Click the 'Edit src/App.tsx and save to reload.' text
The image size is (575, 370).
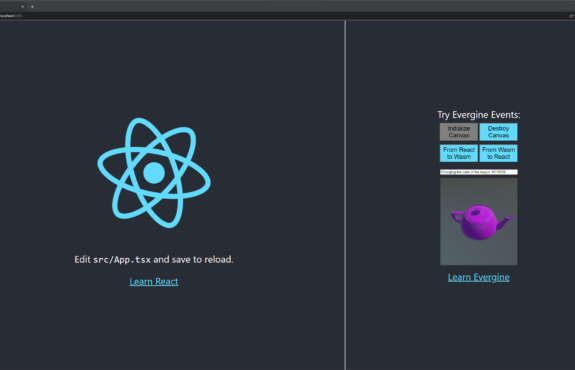154,260
